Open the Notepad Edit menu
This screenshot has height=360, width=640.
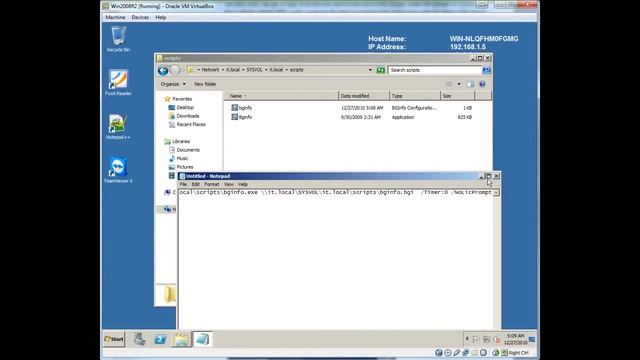[196, 184]
